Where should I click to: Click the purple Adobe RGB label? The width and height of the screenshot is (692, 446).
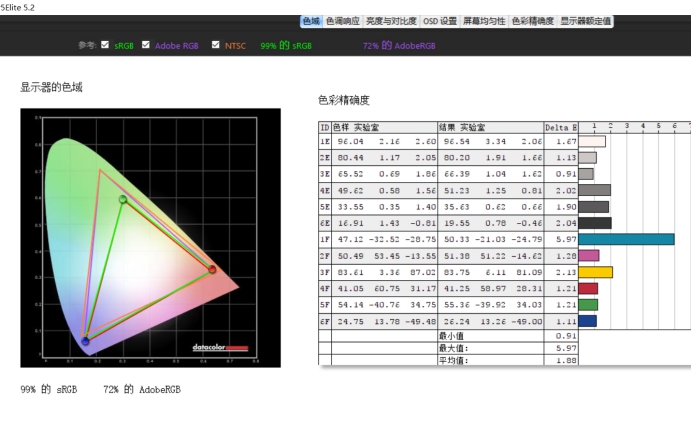click(177, 46)
